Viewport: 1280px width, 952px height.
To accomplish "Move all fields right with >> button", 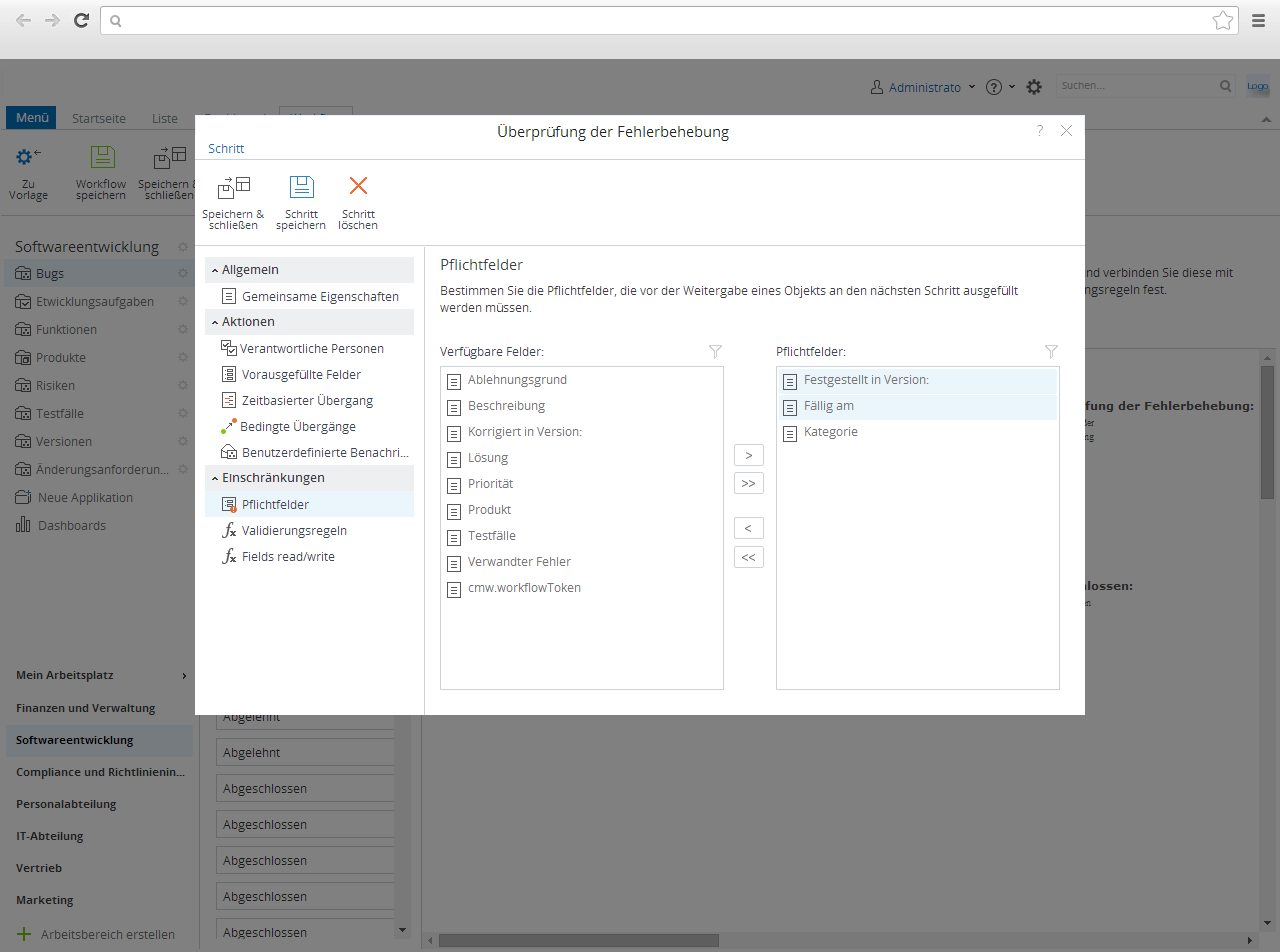I will pyautogui.click(x=749, y=483).
